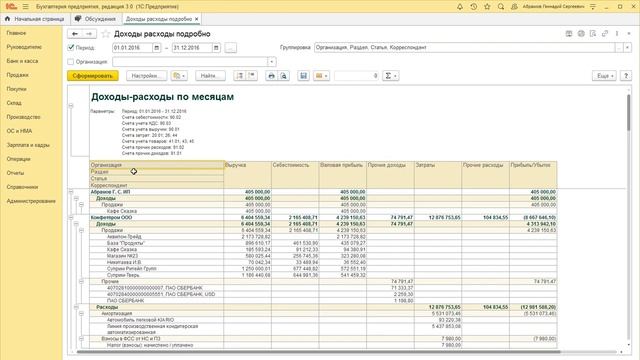Collapse Амортизация group
640x360 pixels.
click(81, 313)
